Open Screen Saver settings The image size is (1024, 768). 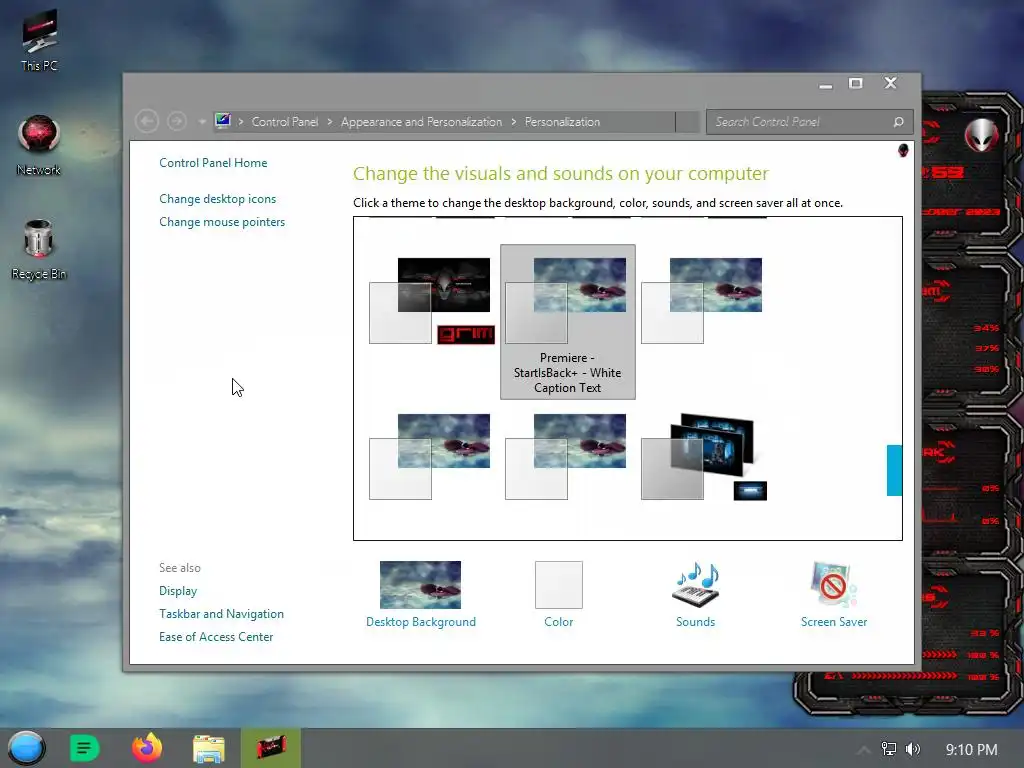click(834, 594)
